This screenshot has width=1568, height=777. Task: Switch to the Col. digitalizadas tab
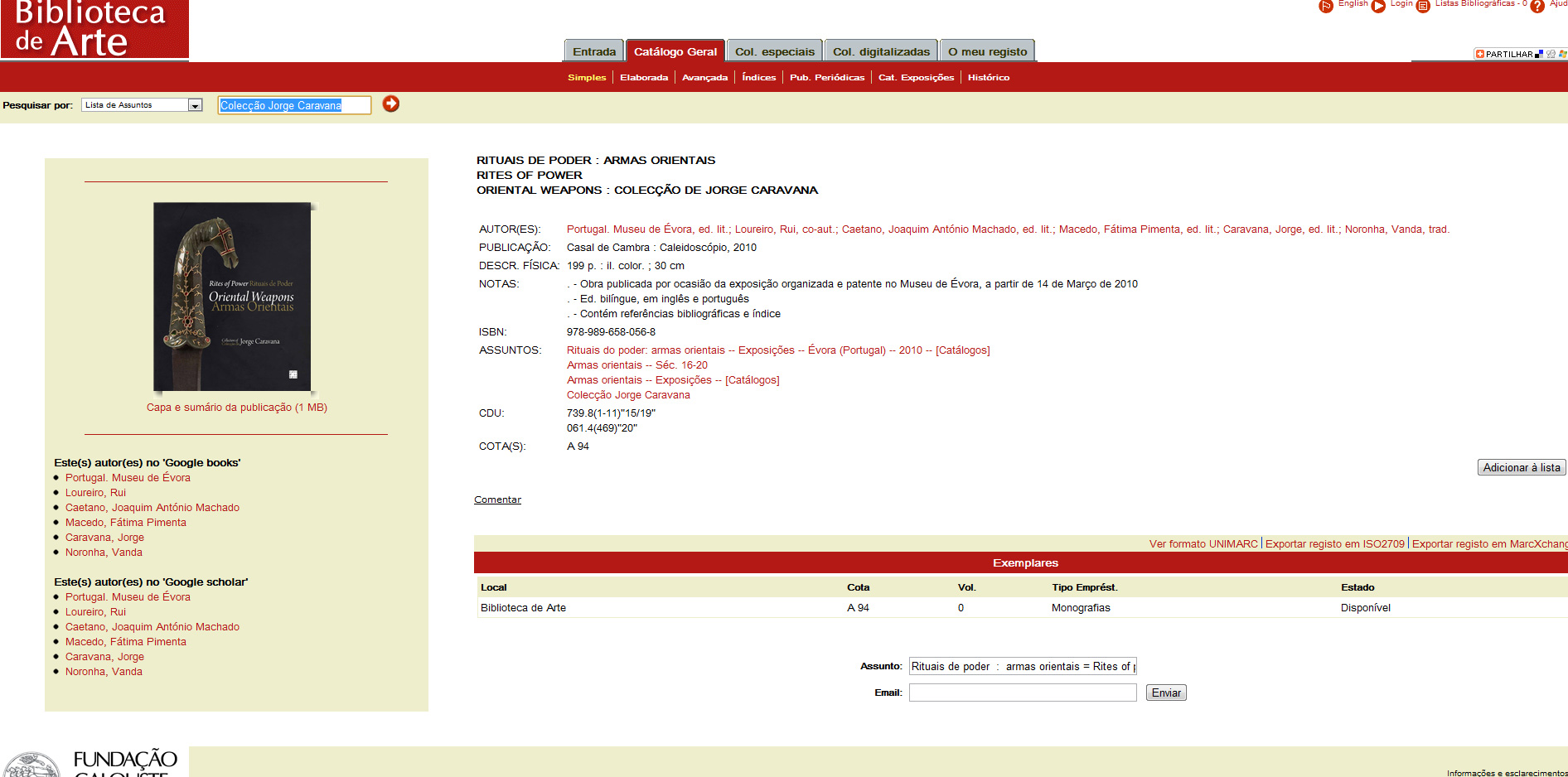pos(881,51)
